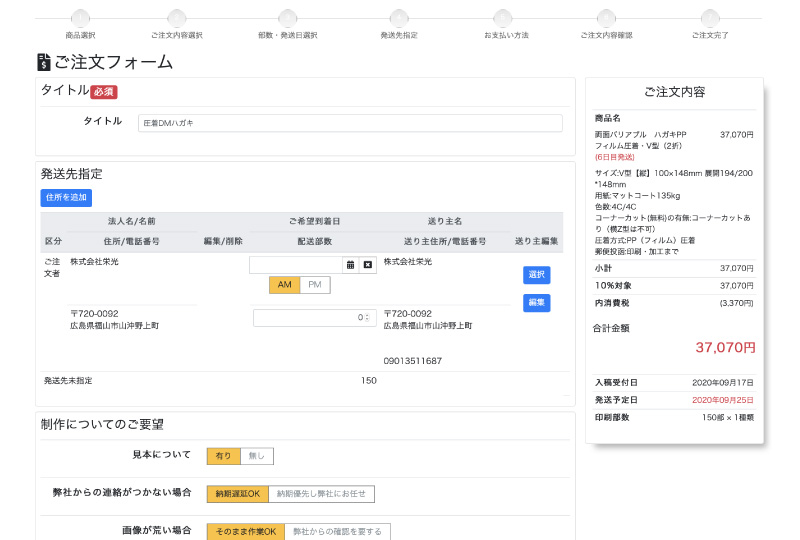
Task: Click the タイトル text input field
Action: tap(350, 123)
